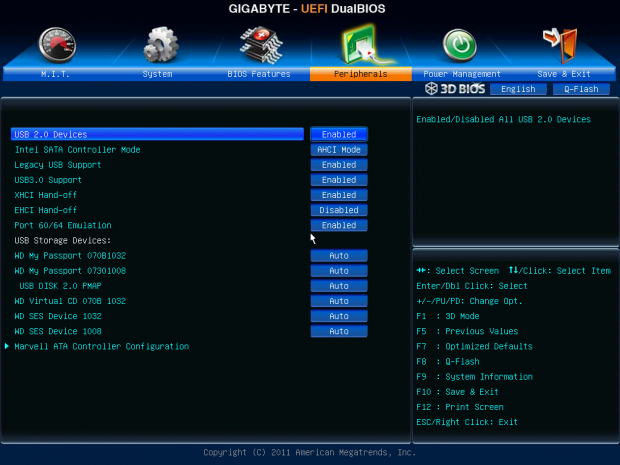Viewport: 620px width, 465px height.
Task: Switch to the System tab
Action: tap(157, 74)
